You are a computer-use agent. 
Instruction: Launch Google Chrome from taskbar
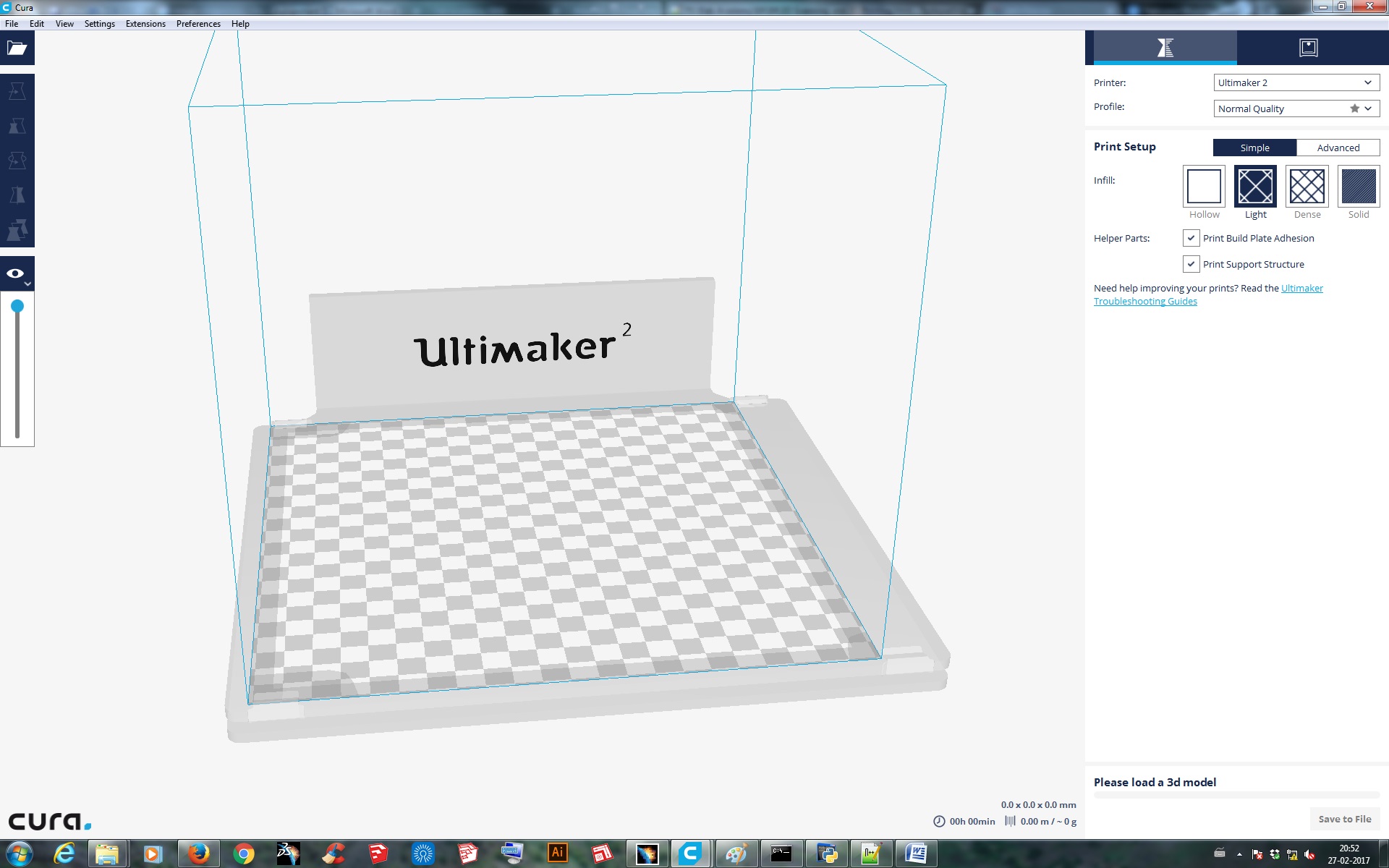tap(244, 854)
